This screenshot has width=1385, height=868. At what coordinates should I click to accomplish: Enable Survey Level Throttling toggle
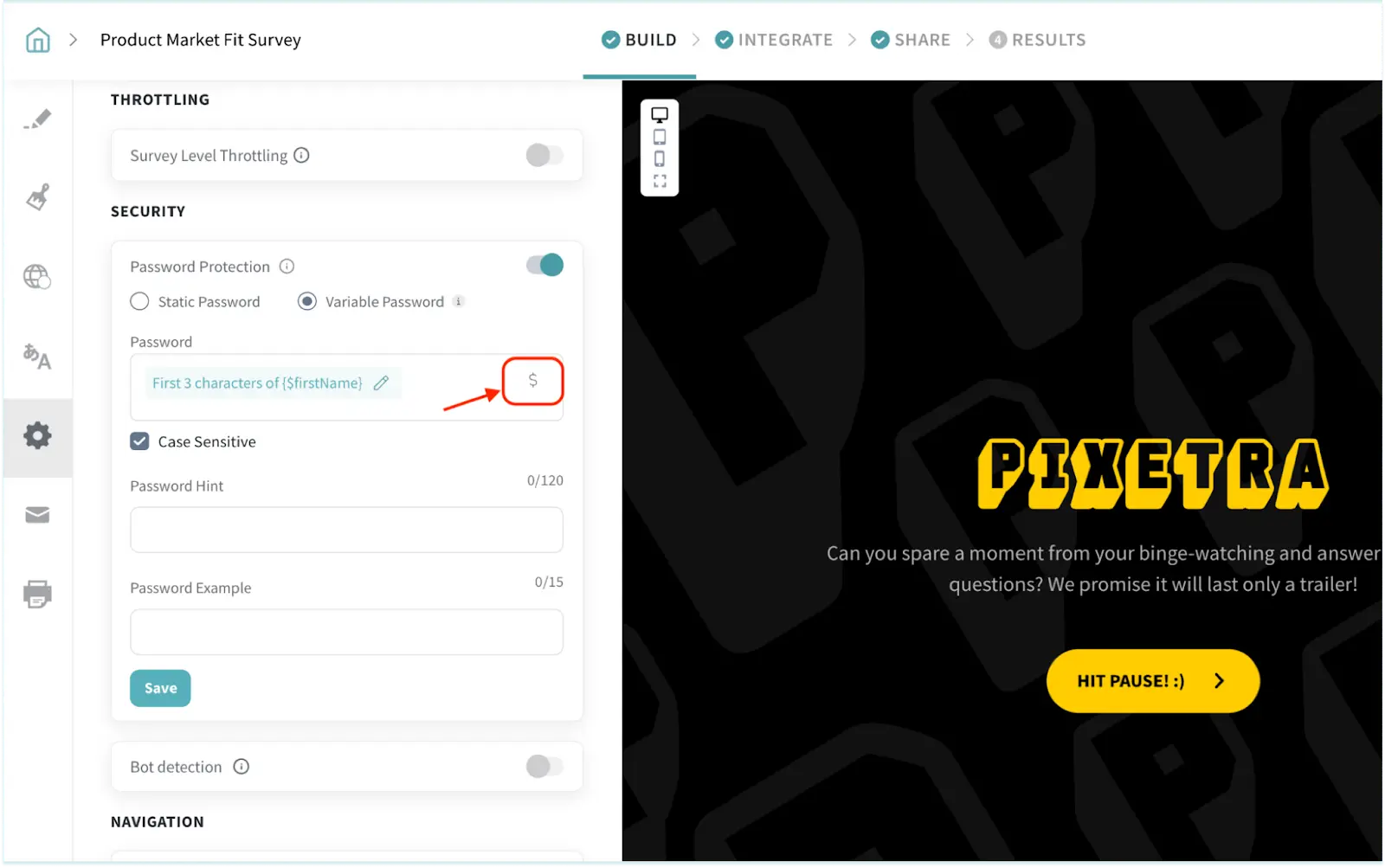click(x=544, y=156)
